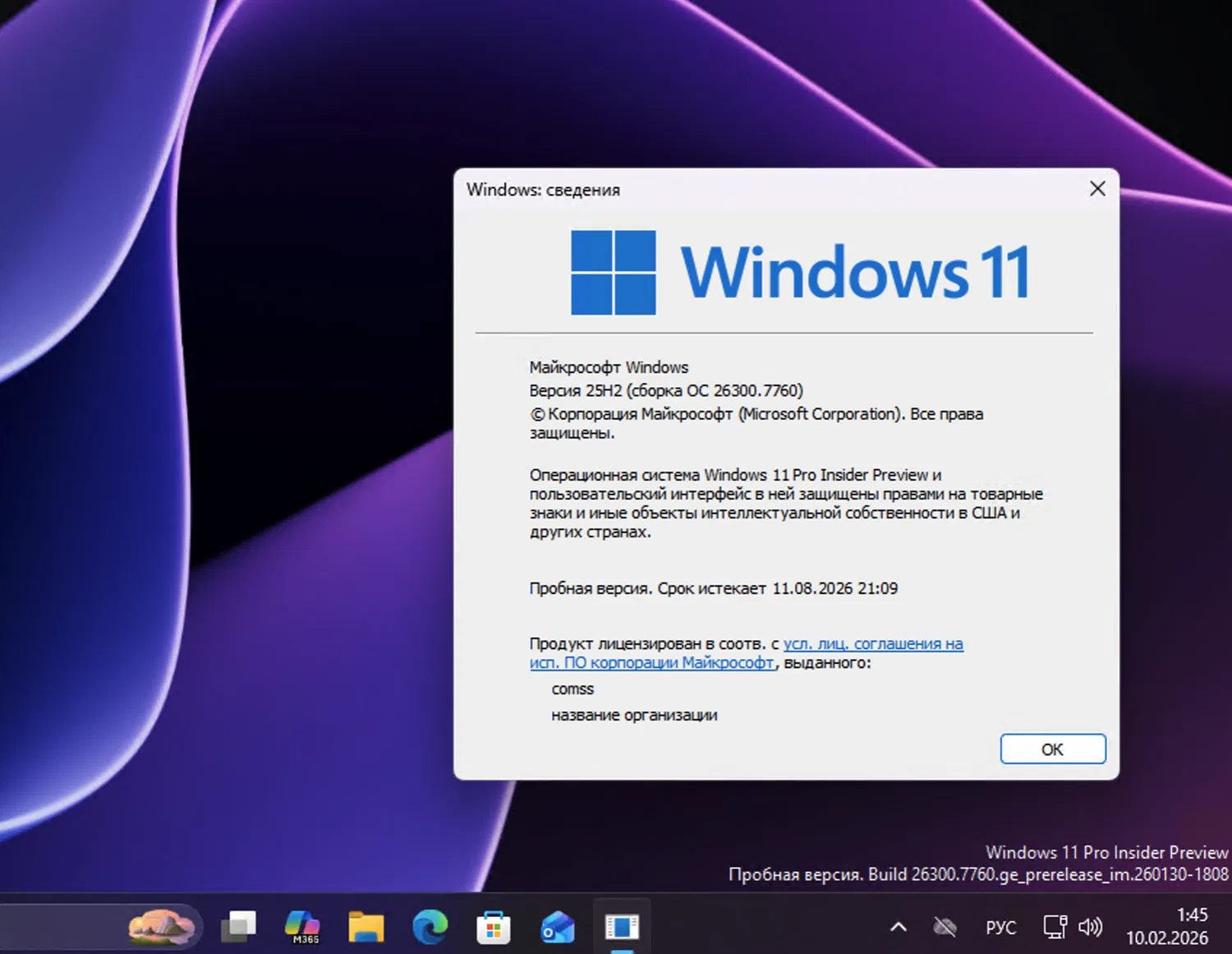Open Task View from the taskbar
The height and width of the screenshot is (954, 1232).
238,926
